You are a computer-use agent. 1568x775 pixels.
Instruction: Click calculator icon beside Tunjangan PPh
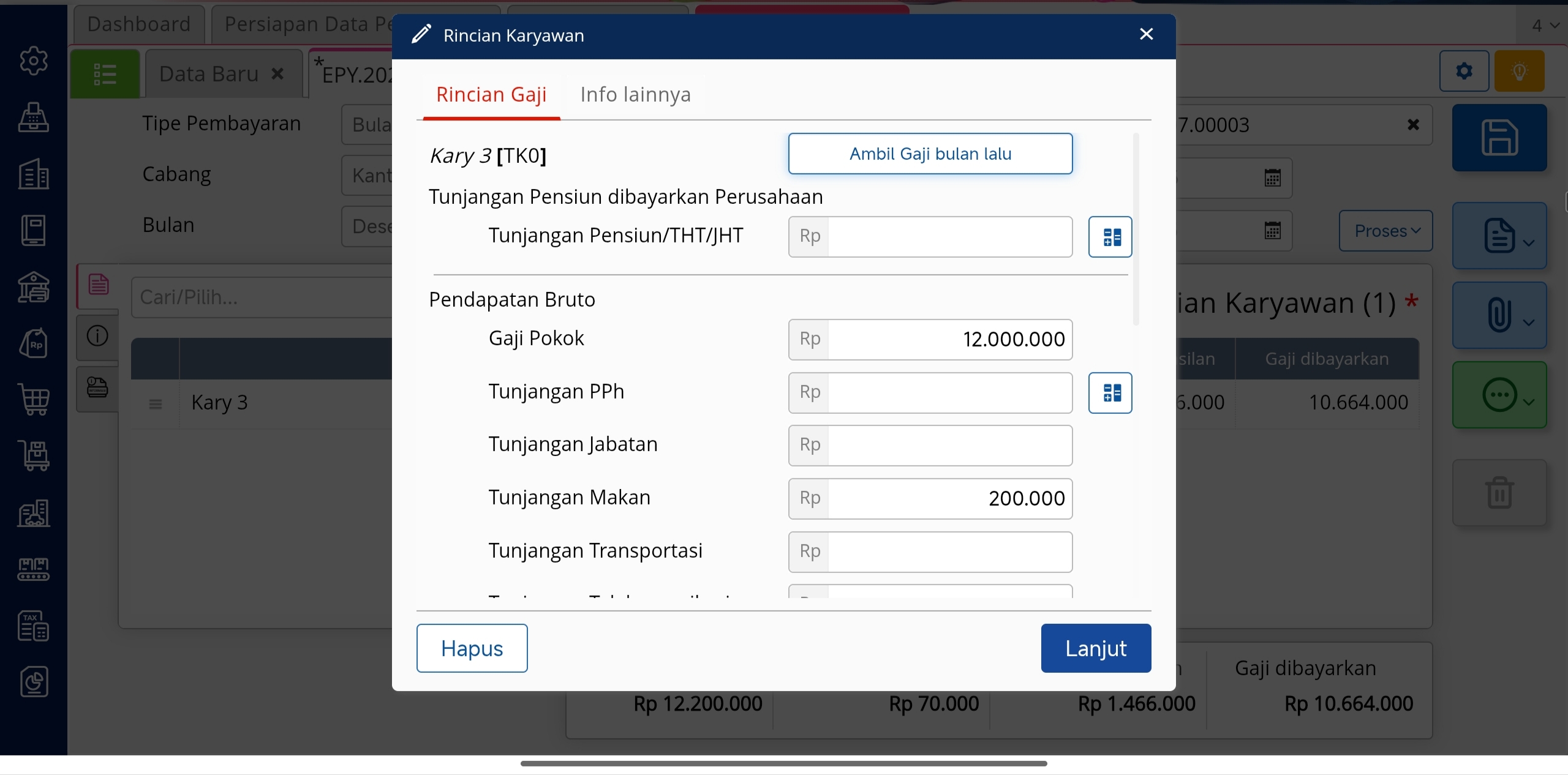1110,392
